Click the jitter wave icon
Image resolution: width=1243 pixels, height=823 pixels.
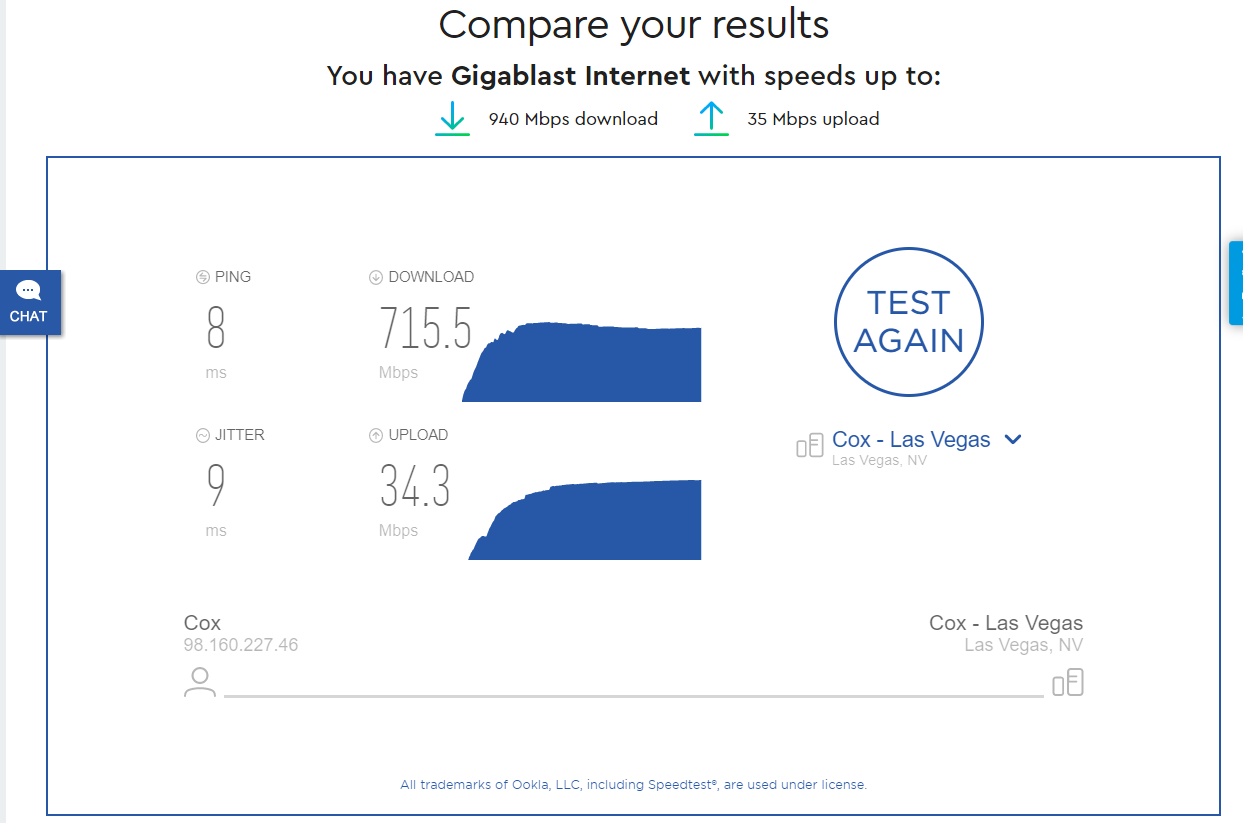tap(203, 435)
